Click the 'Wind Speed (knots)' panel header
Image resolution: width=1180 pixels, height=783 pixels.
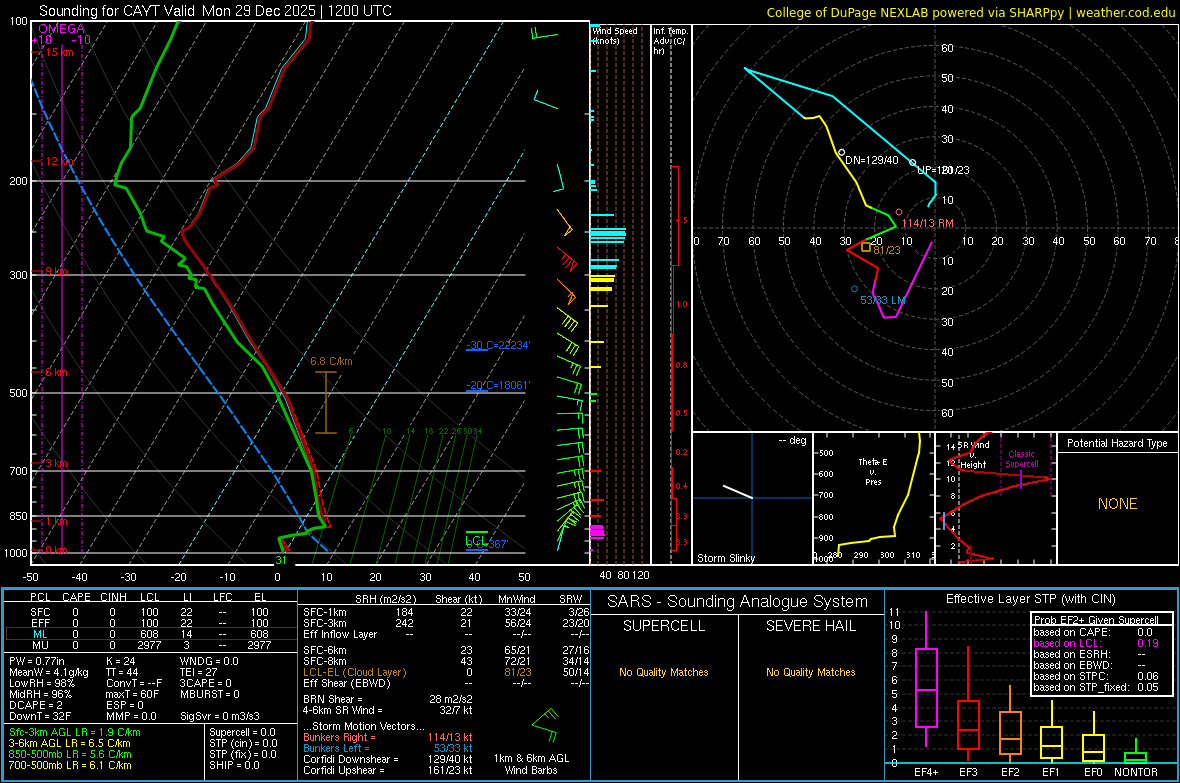click(614, 35)
